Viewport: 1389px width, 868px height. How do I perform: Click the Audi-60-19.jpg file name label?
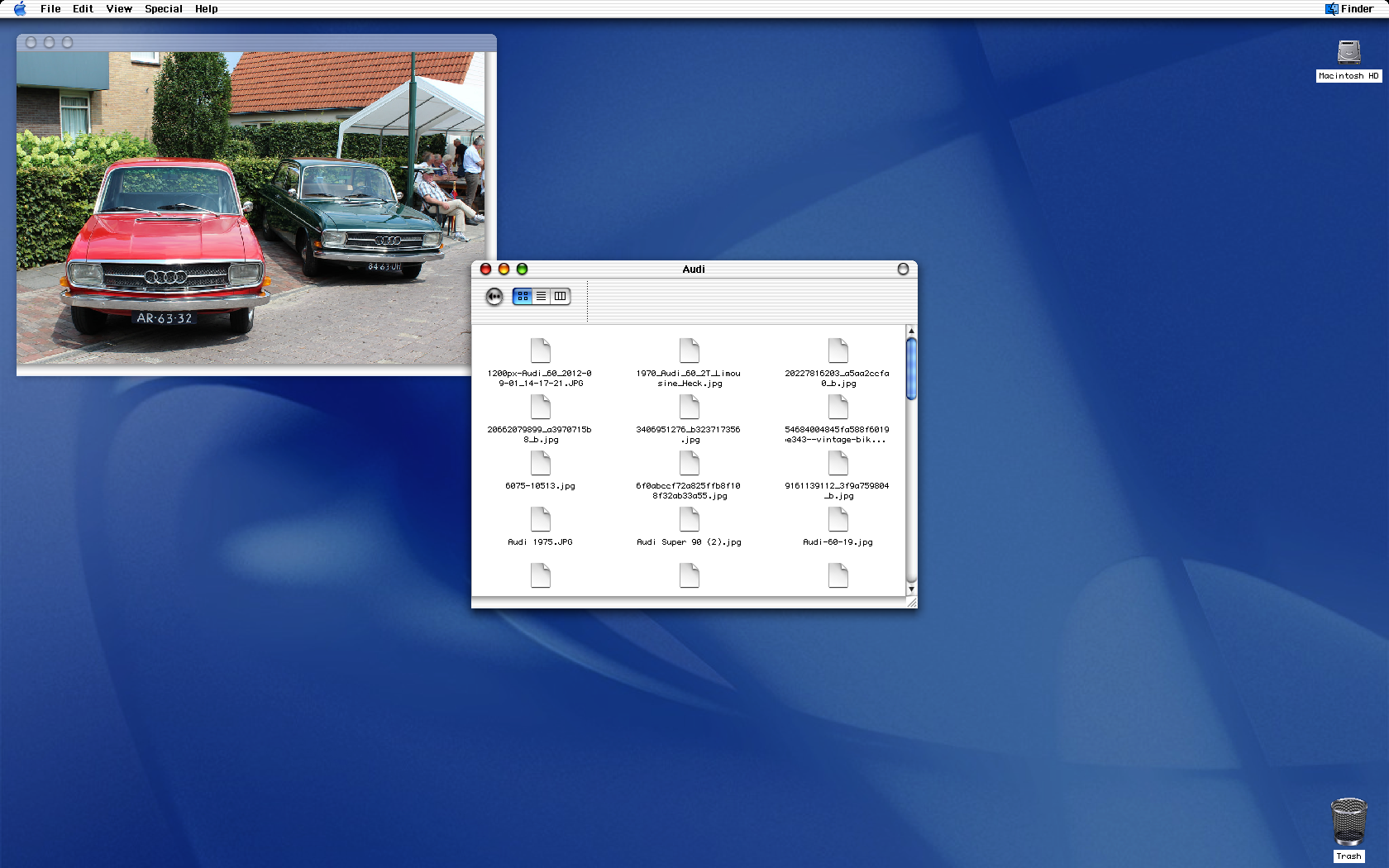[838, 542]
